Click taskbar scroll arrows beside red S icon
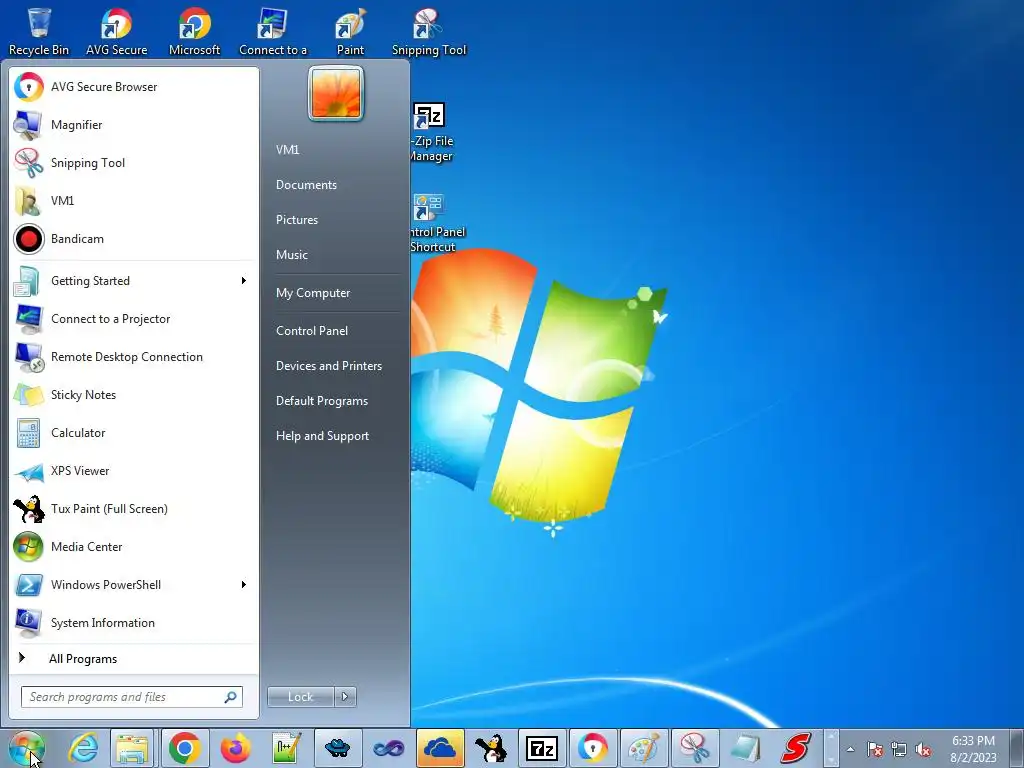 [x=831, y=748]
